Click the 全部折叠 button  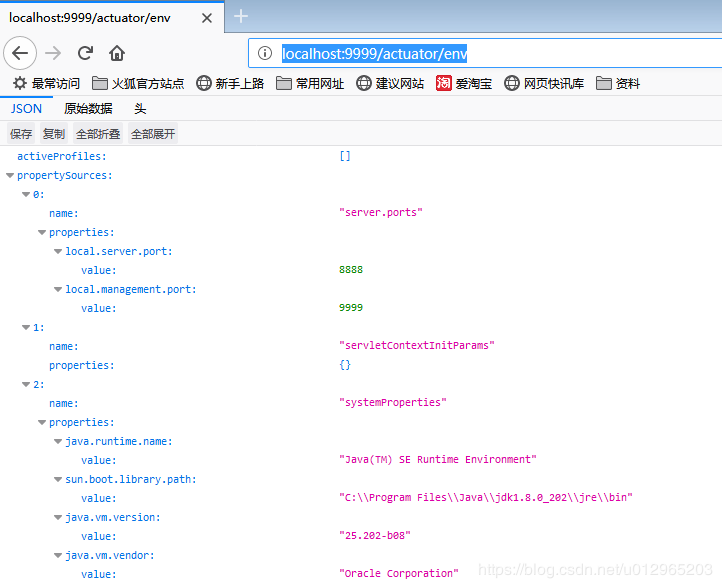98,134
